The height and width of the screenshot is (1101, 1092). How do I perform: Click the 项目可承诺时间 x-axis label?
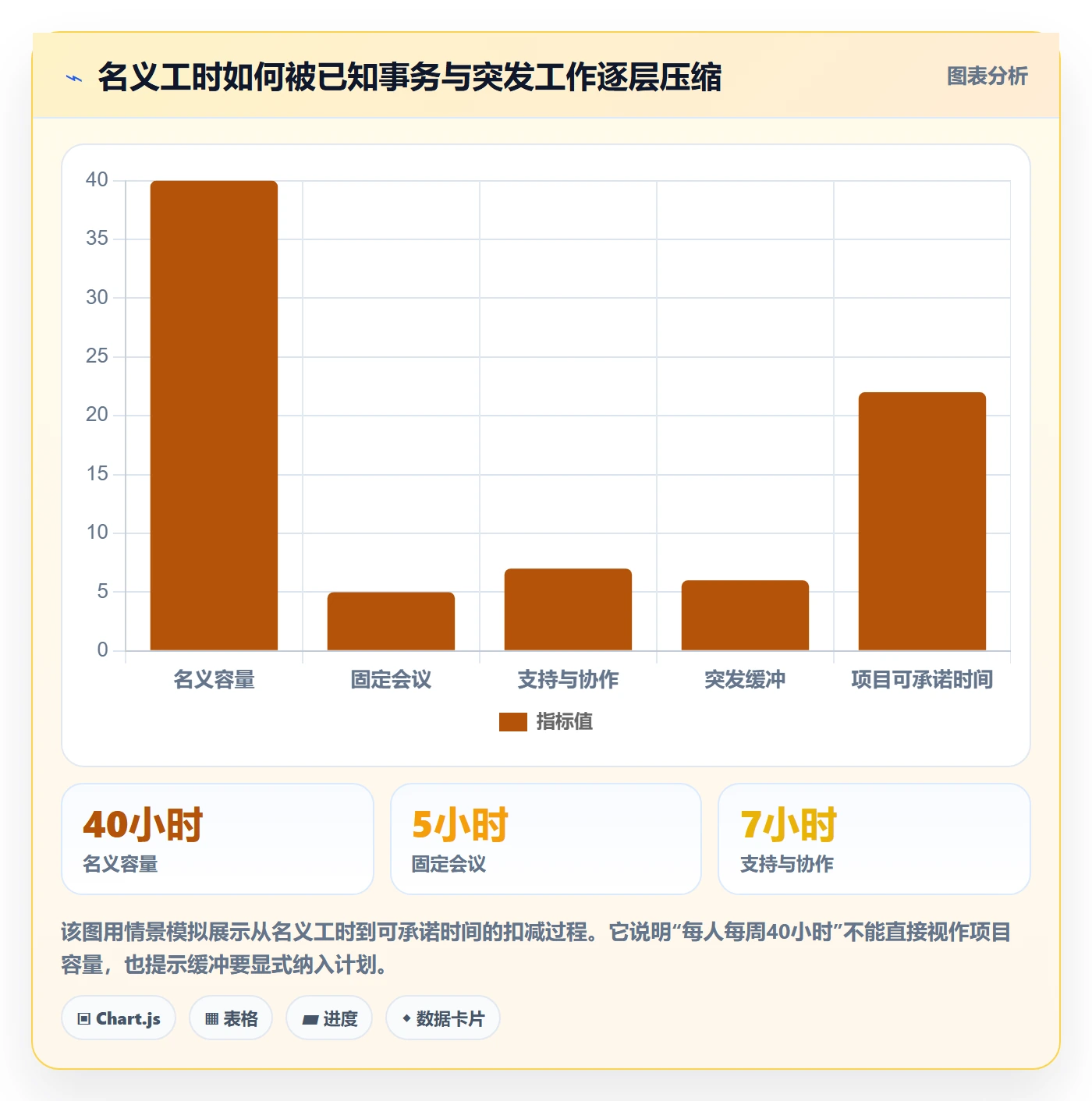[x=922, y=680]
